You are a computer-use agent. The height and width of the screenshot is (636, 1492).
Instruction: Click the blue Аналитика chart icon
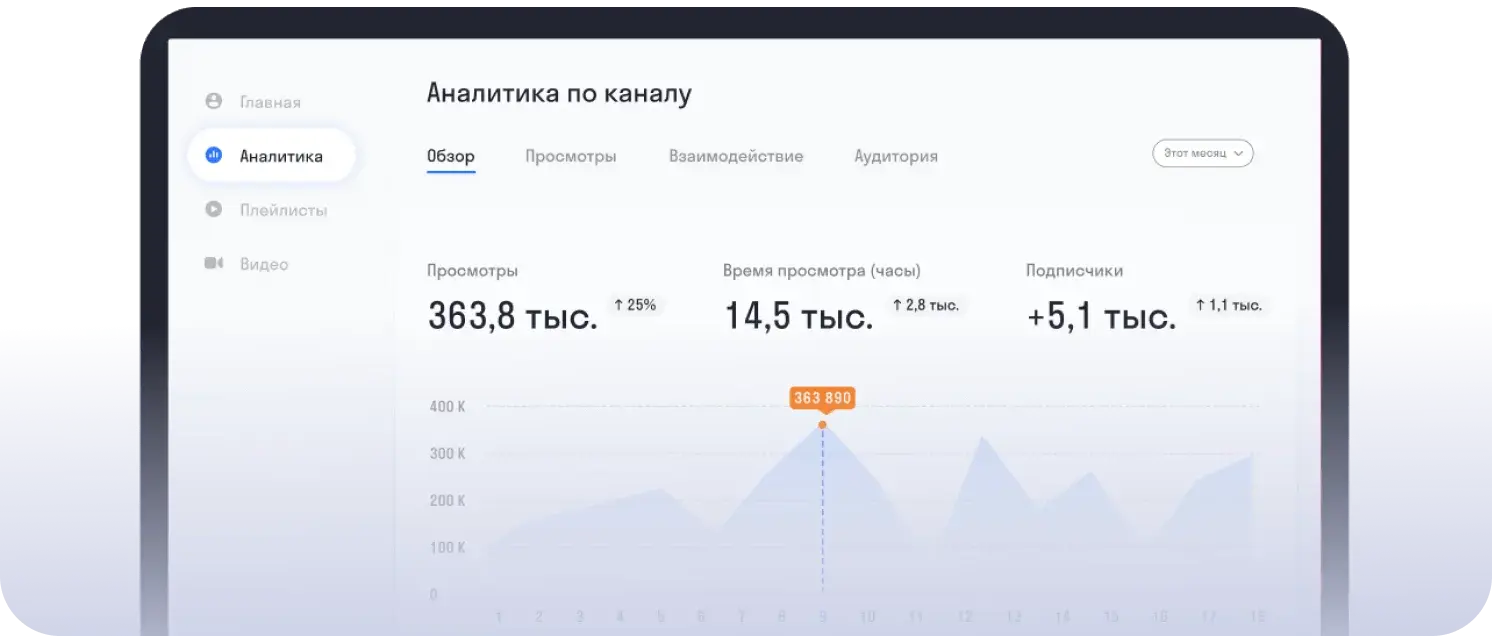[x=213, y=155]
